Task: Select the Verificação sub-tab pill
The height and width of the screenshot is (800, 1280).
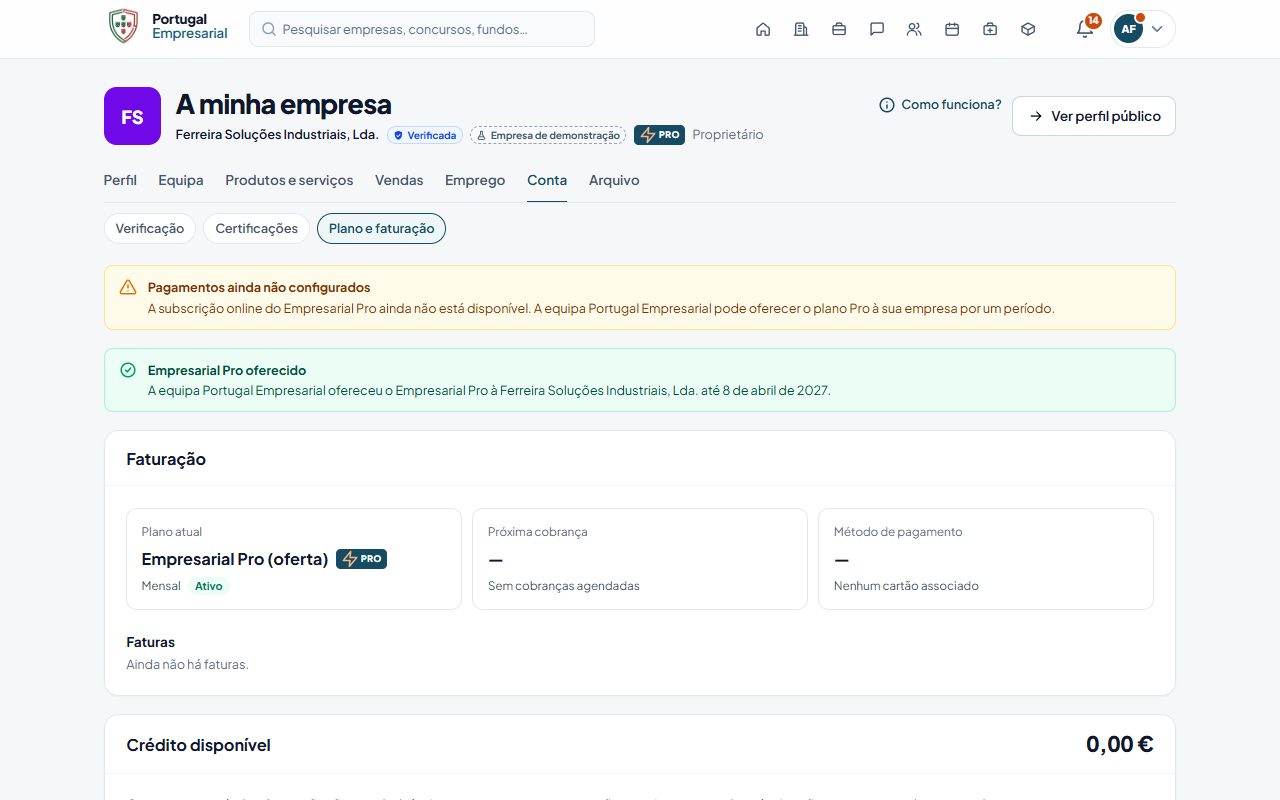Action: tap(150, 228)
